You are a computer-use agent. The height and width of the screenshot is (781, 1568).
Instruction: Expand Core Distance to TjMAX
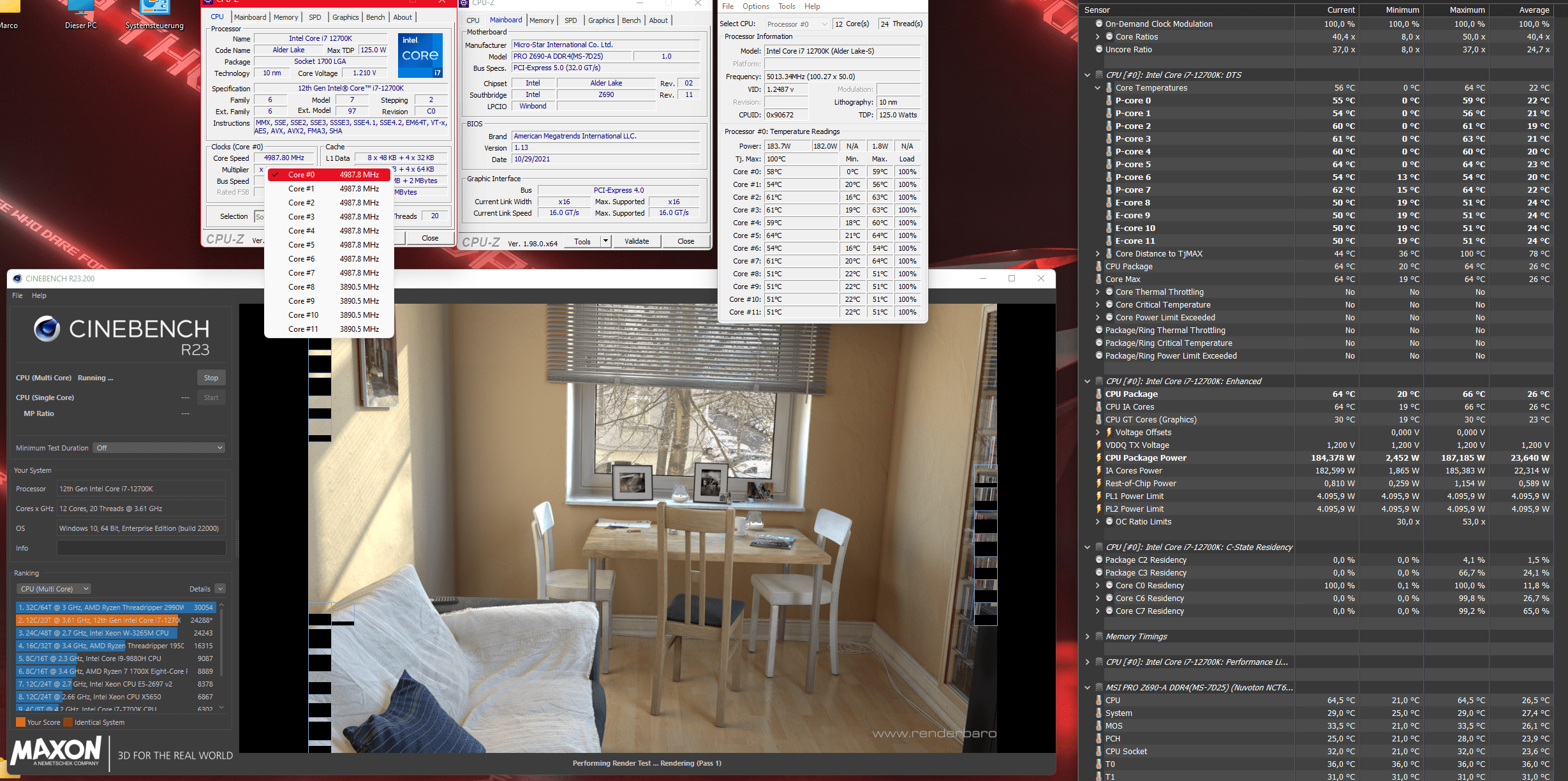pos(1098,253)
